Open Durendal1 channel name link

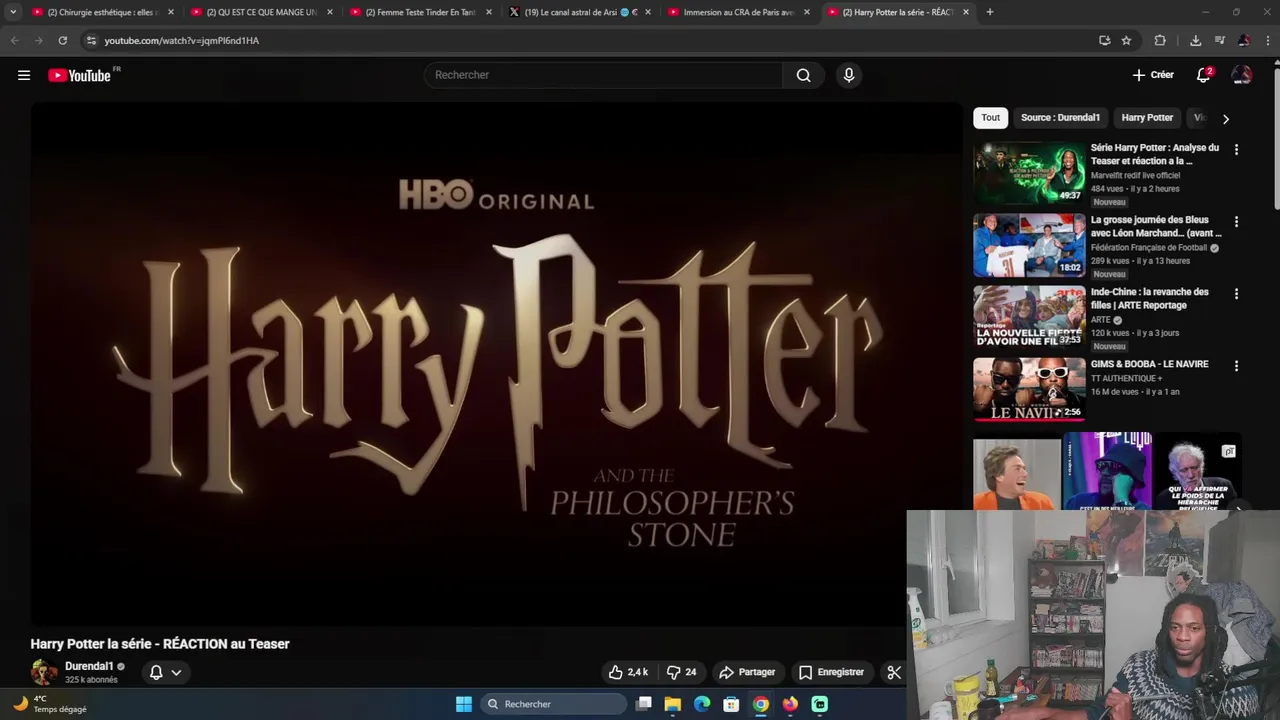(89, 666)
